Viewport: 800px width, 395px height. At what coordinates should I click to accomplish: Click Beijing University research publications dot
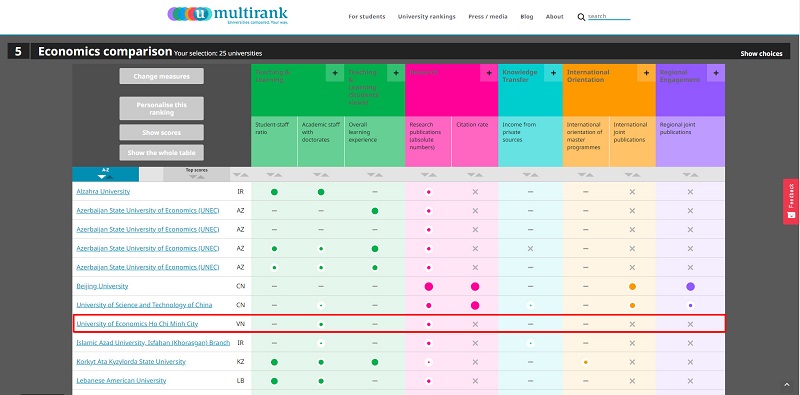pos(429,286)
